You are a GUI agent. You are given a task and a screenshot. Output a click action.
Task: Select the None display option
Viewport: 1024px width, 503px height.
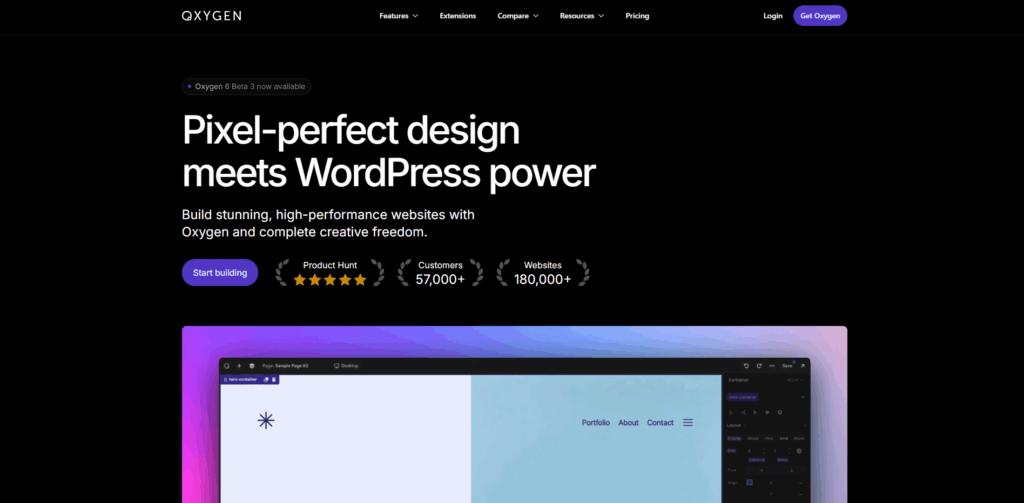tap(799, 438)
